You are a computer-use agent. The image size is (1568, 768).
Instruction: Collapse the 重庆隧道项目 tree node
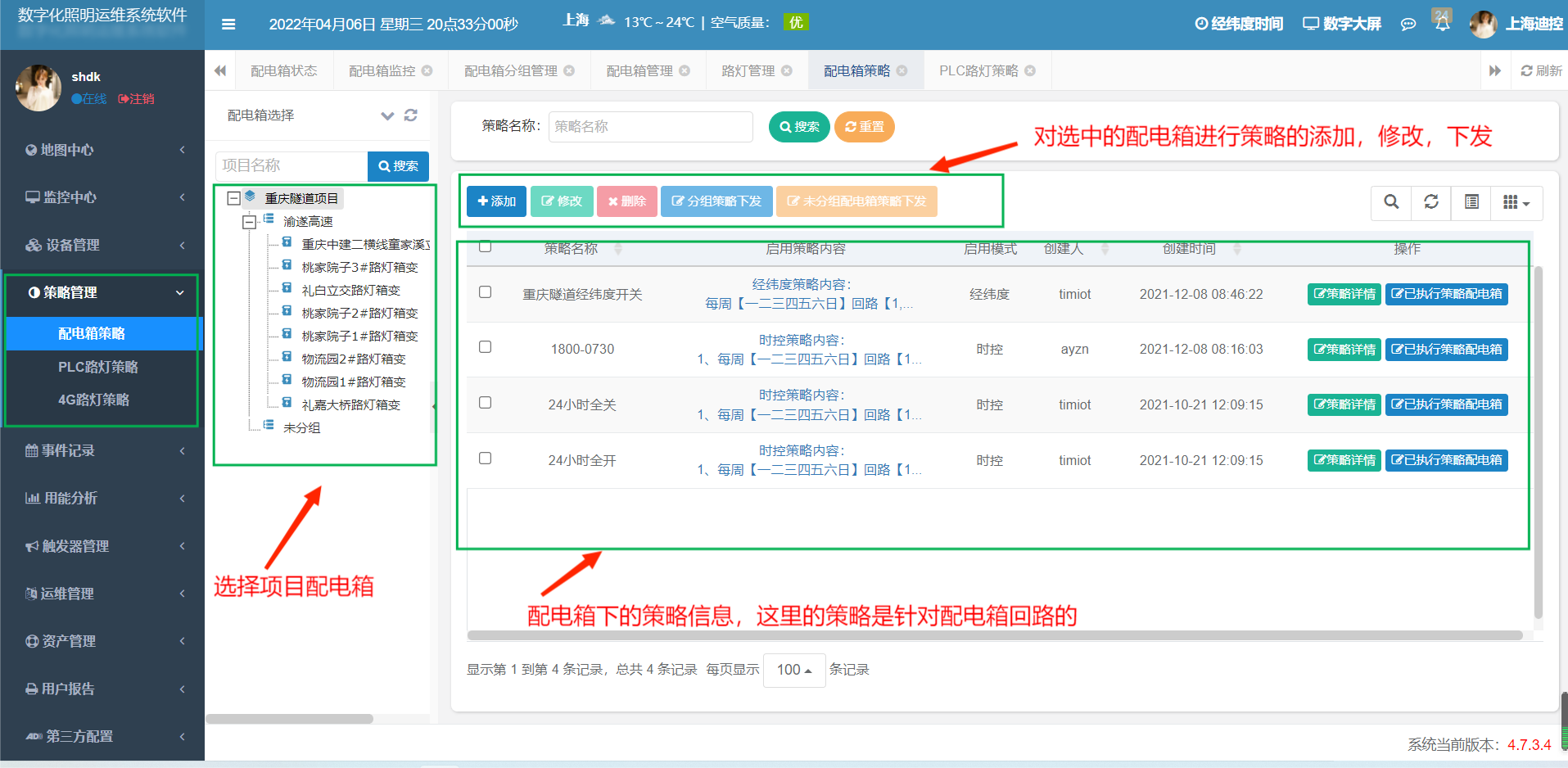[233, 198]
